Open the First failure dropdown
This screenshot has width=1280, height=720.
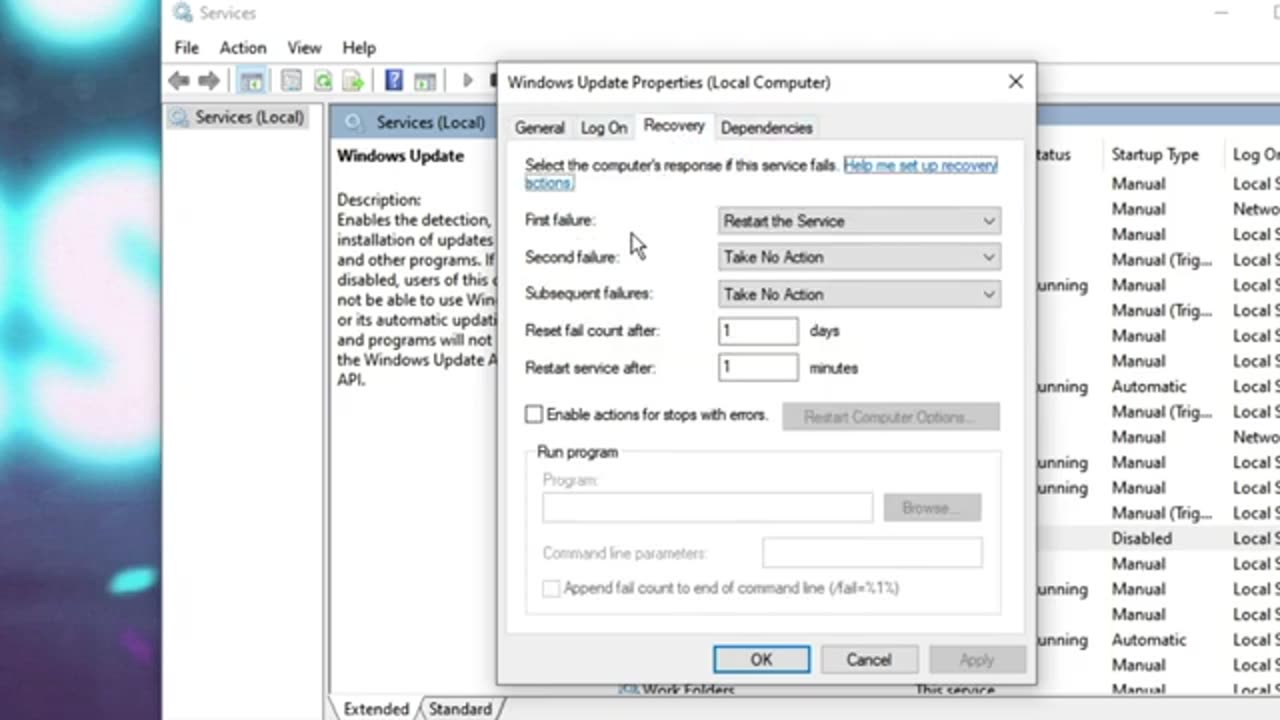859,221
